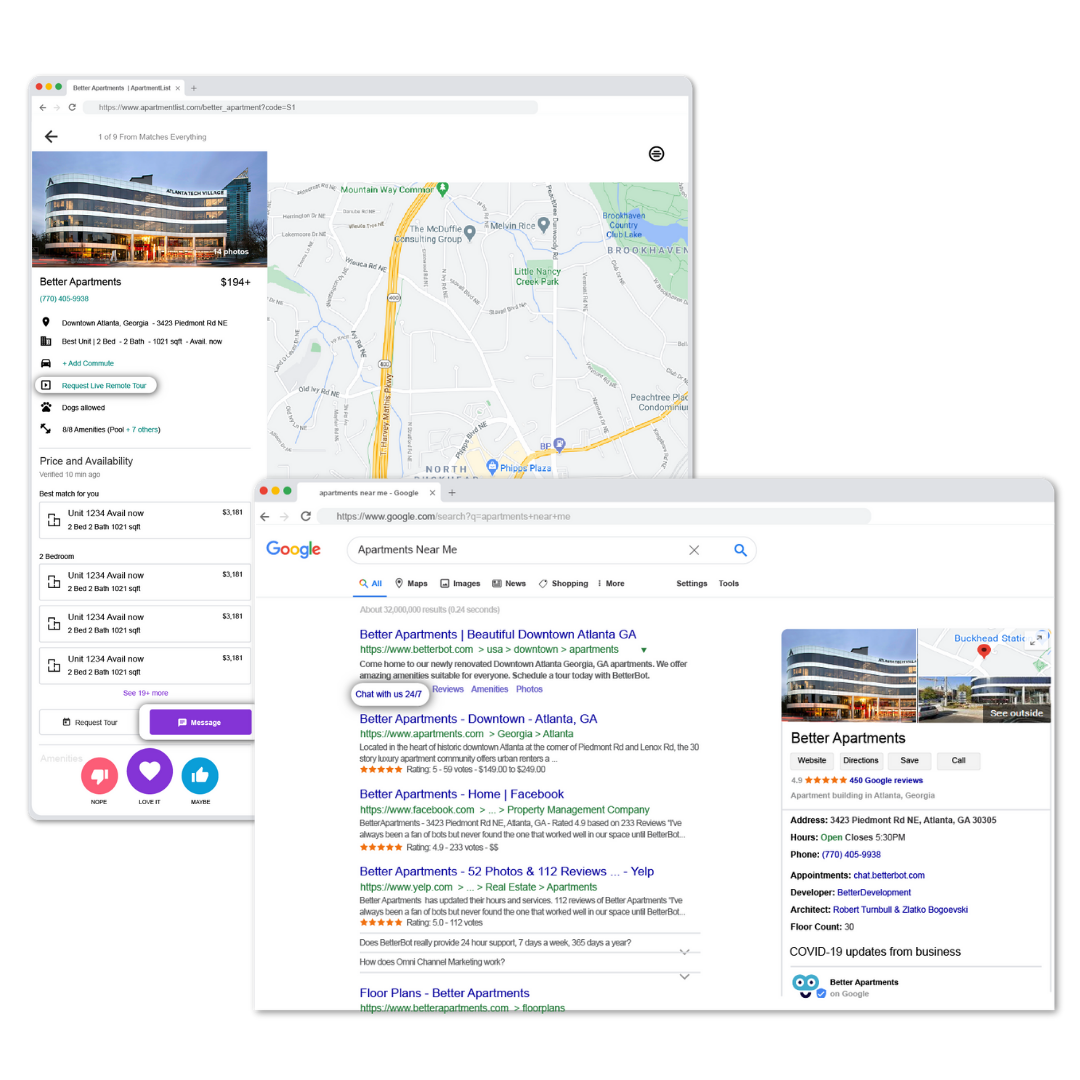Click in the Apartments Near Me search field
Image resolution: width=1080 pixels, height=1080 pixels.
pos(517,550)
